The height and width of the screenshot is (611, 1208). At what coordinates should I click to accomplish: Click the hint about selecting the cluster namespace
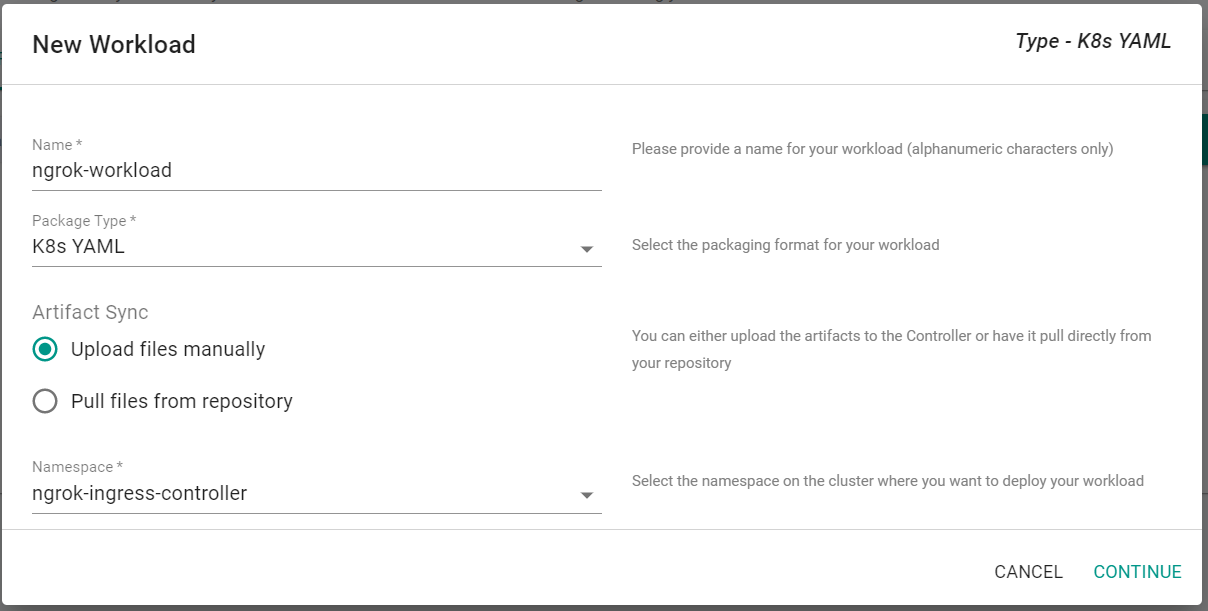click(x=888, y=481)
